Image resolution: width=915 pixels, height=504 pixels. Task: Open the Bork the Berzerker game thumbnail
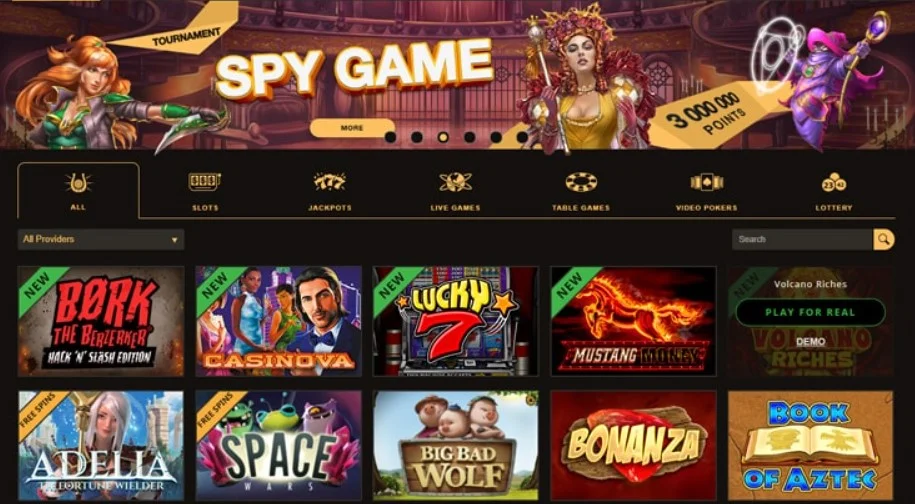(x=101, y=321)
